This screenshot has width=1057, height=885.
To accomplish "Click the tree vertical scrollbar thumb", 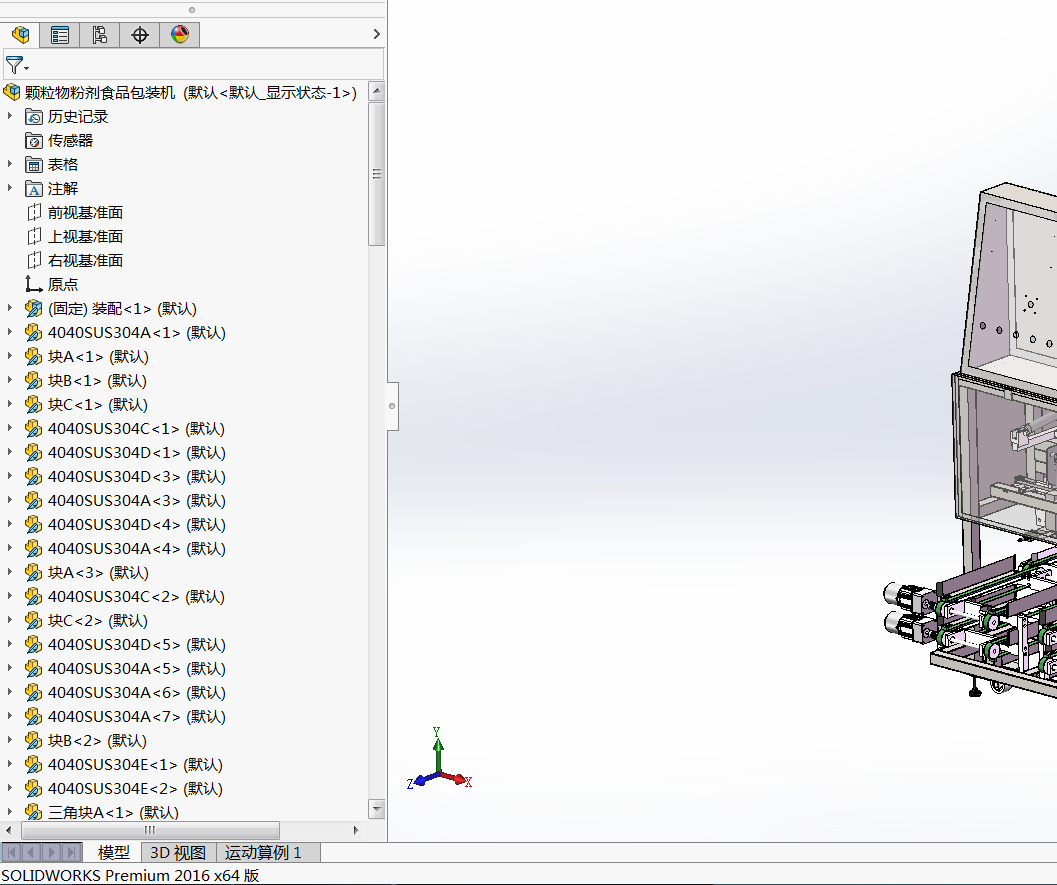I will click(x=378, y=174).
